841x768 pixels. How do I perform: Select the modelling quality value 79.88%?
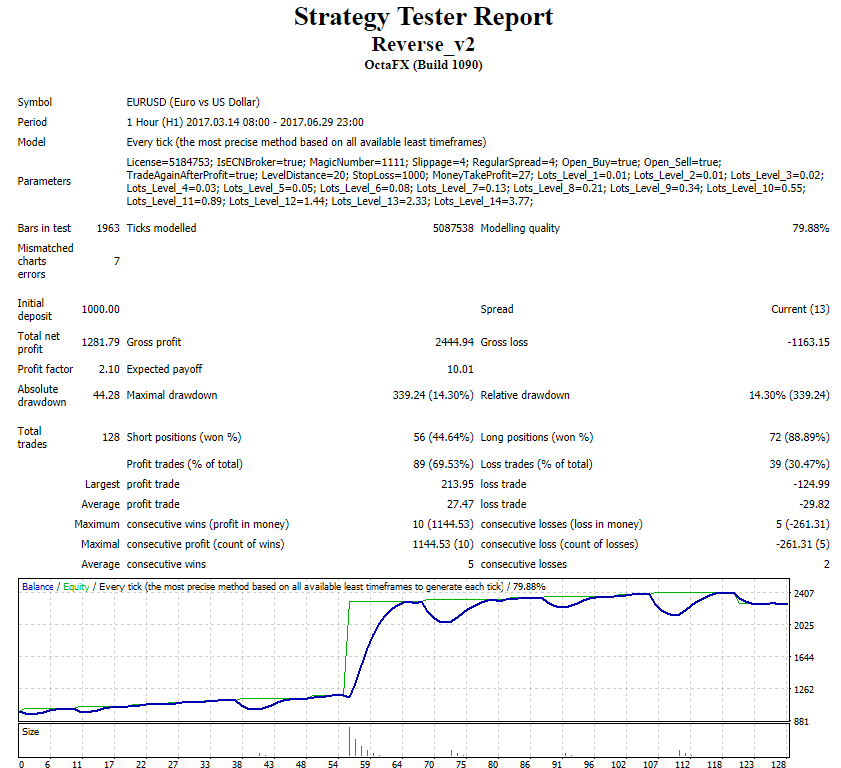tap(810, 228)
